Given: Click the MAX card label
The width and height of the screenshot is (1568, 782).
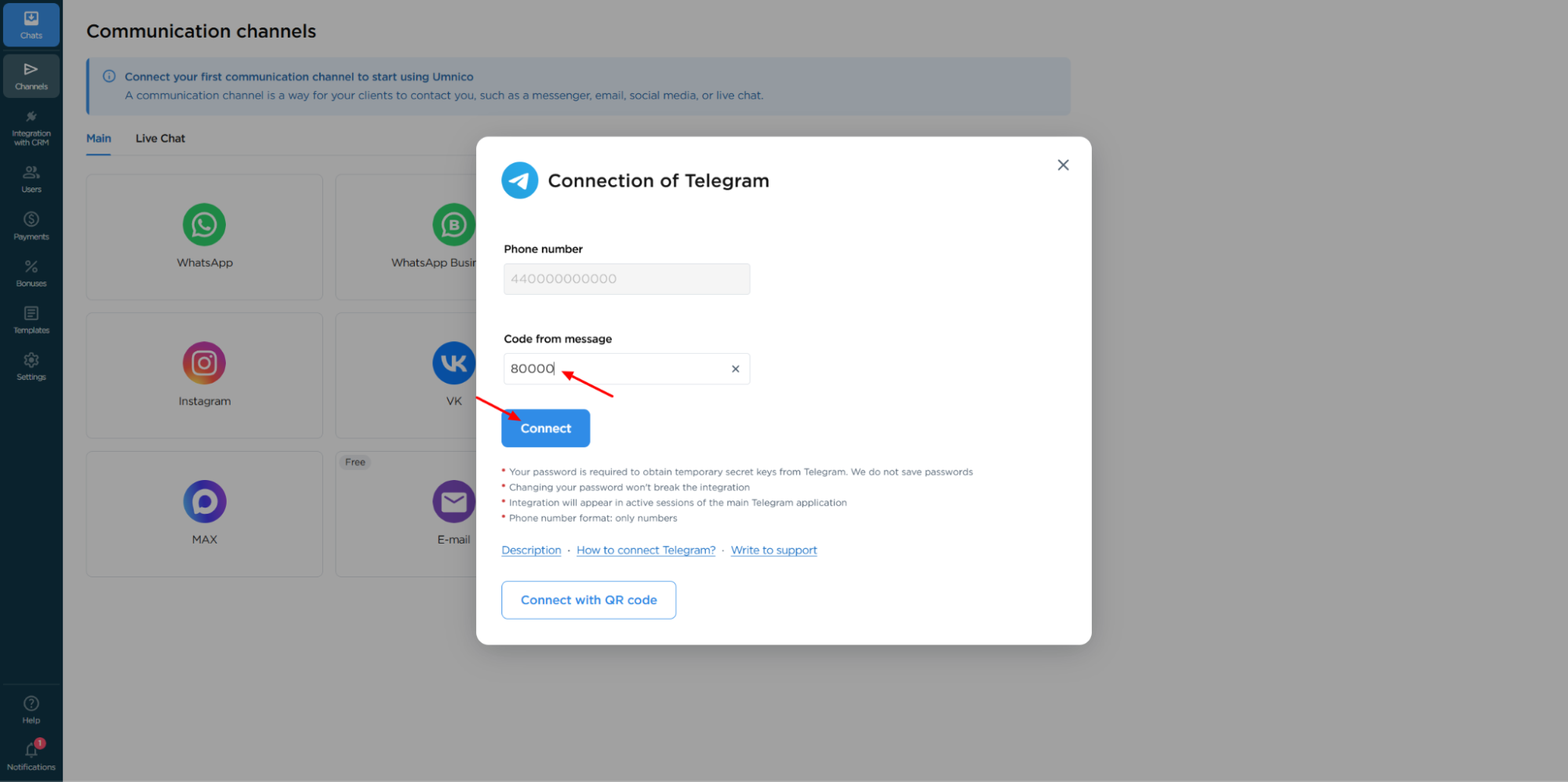Looking at the screenshot, I should coord(205,539).
